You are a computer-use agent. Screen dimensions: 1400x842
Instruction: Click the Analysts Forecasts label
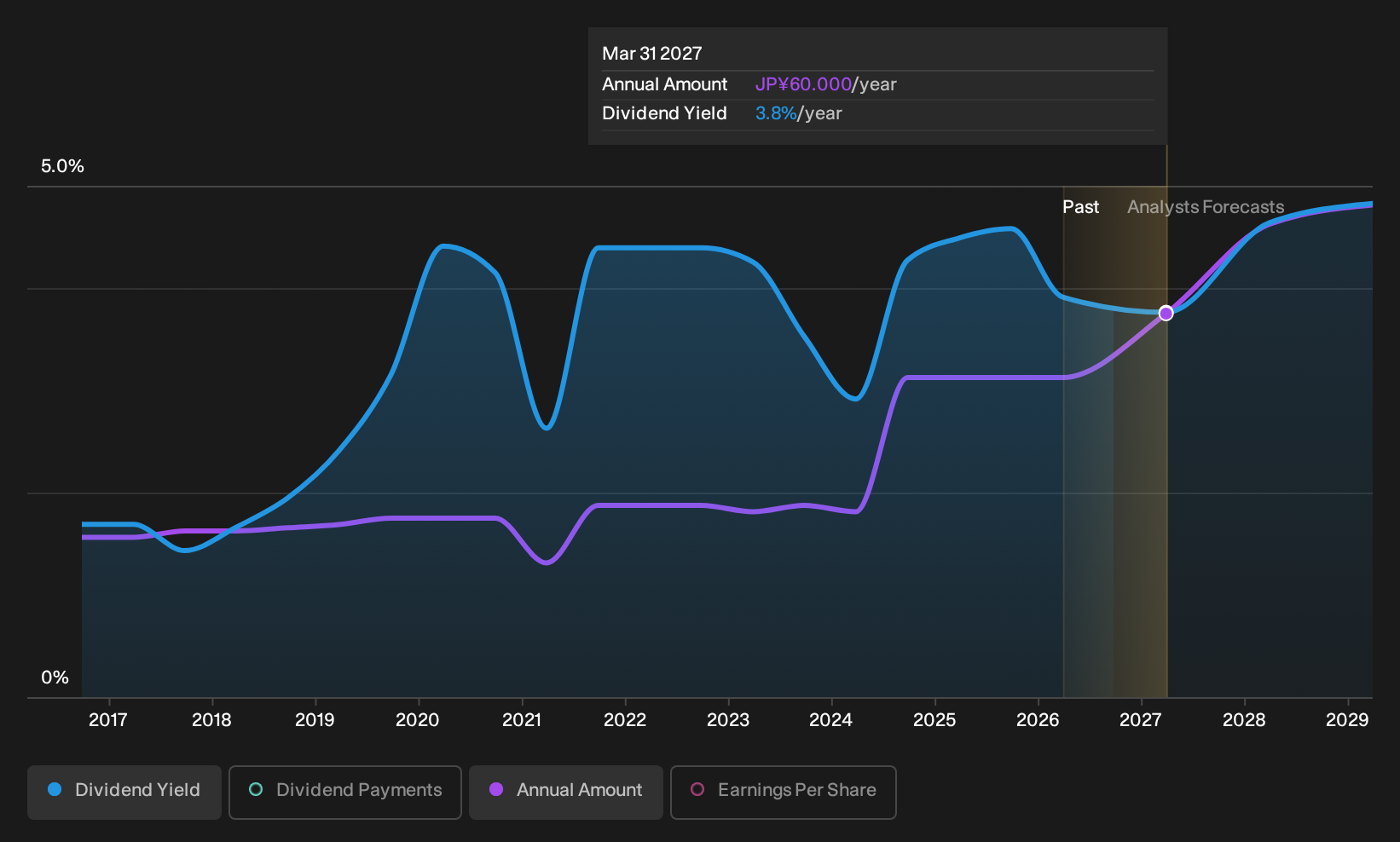click(1206, 207)
